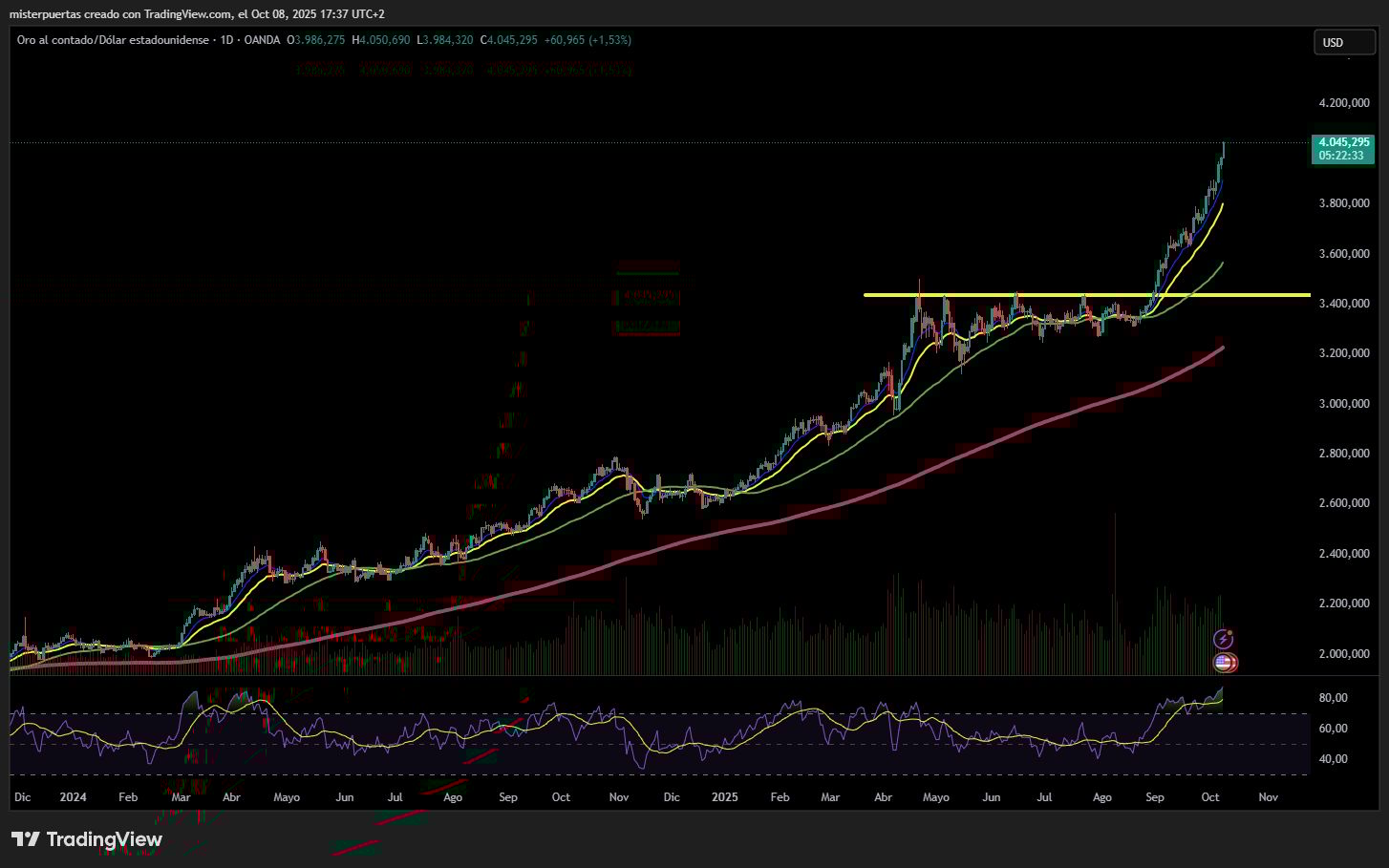1389x868 pixels.
Task: Click the 3.400,000 price axis label
Action: [x=1344, y=304]
